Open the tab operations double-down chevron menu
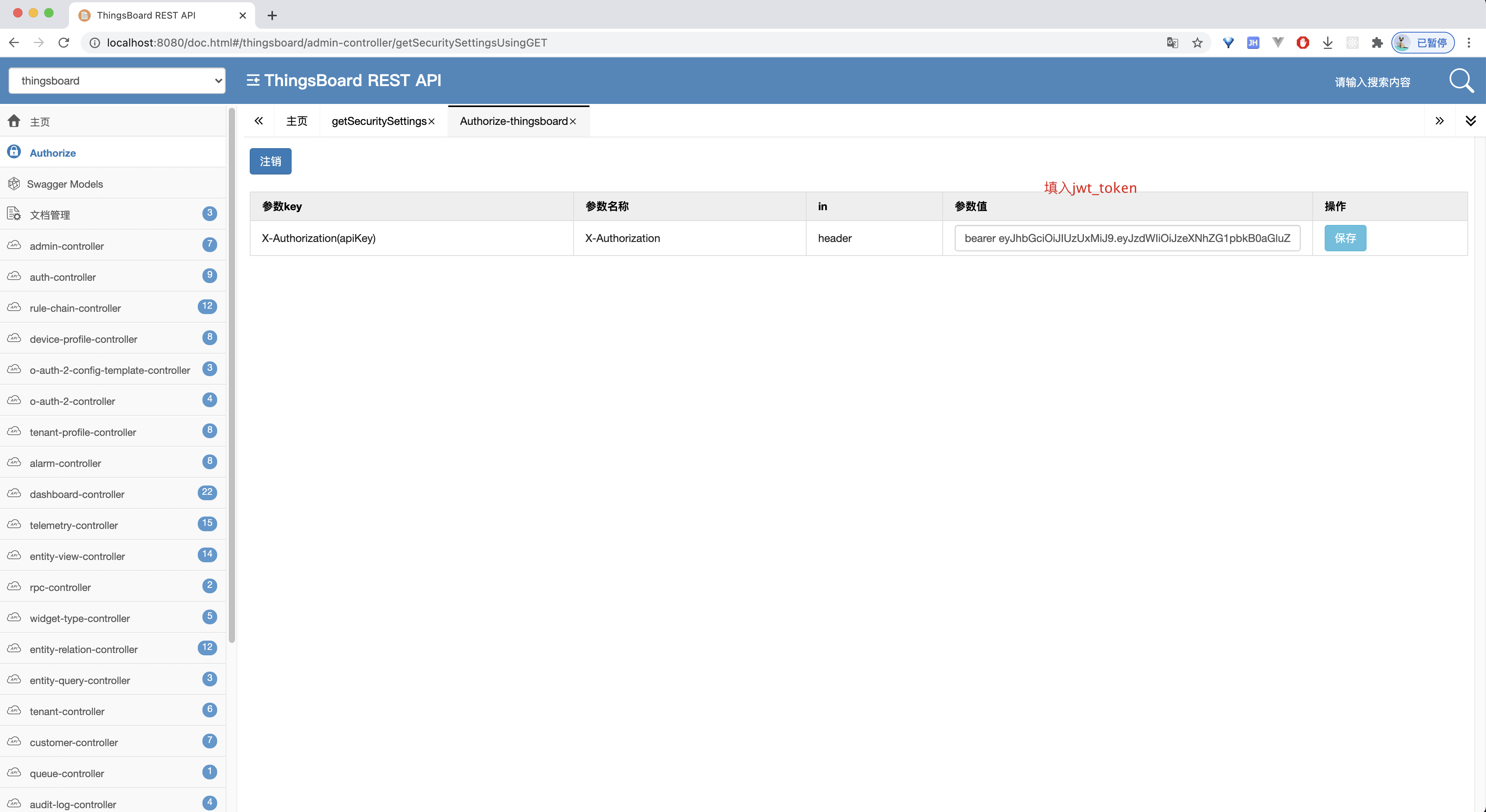 click(x=1470, y=121)
